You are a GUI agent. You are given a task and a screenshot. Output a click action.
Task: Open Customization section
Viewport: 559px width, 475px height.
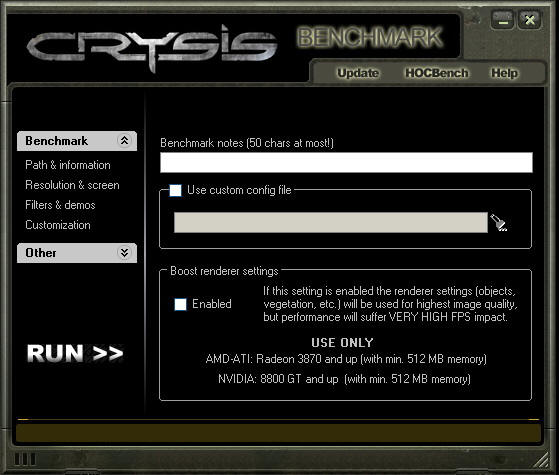58,225
